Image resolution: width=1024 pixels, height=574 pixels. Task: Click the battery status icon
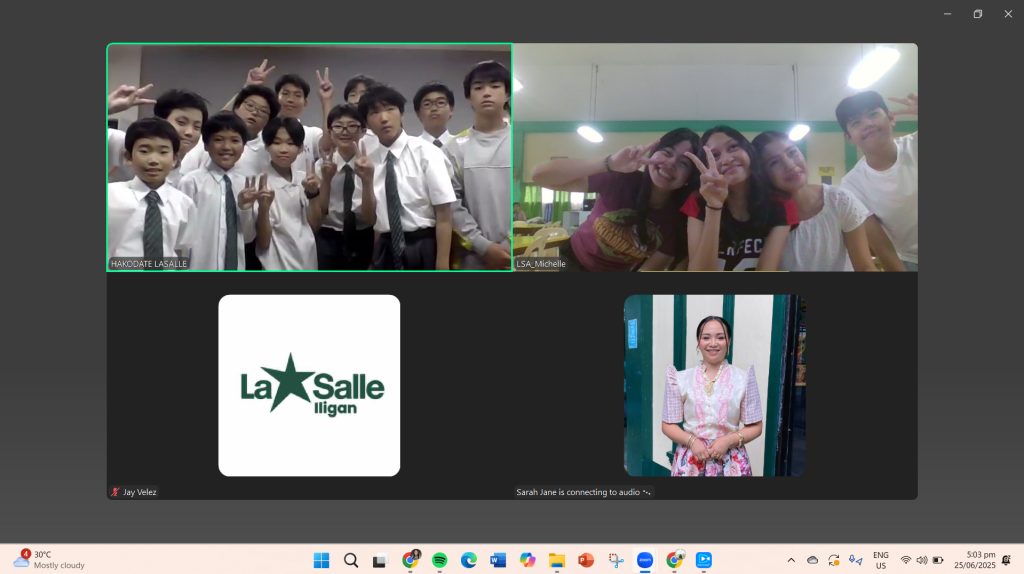point(938,560)
